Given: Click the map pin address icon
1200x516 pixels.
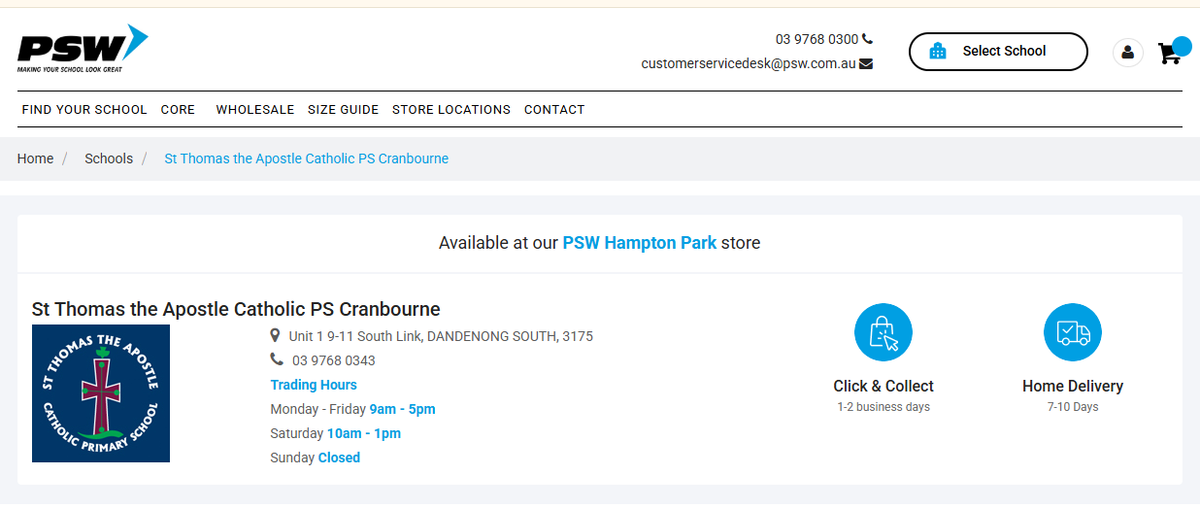Looking at the screenshot, I should pos(276,336).
